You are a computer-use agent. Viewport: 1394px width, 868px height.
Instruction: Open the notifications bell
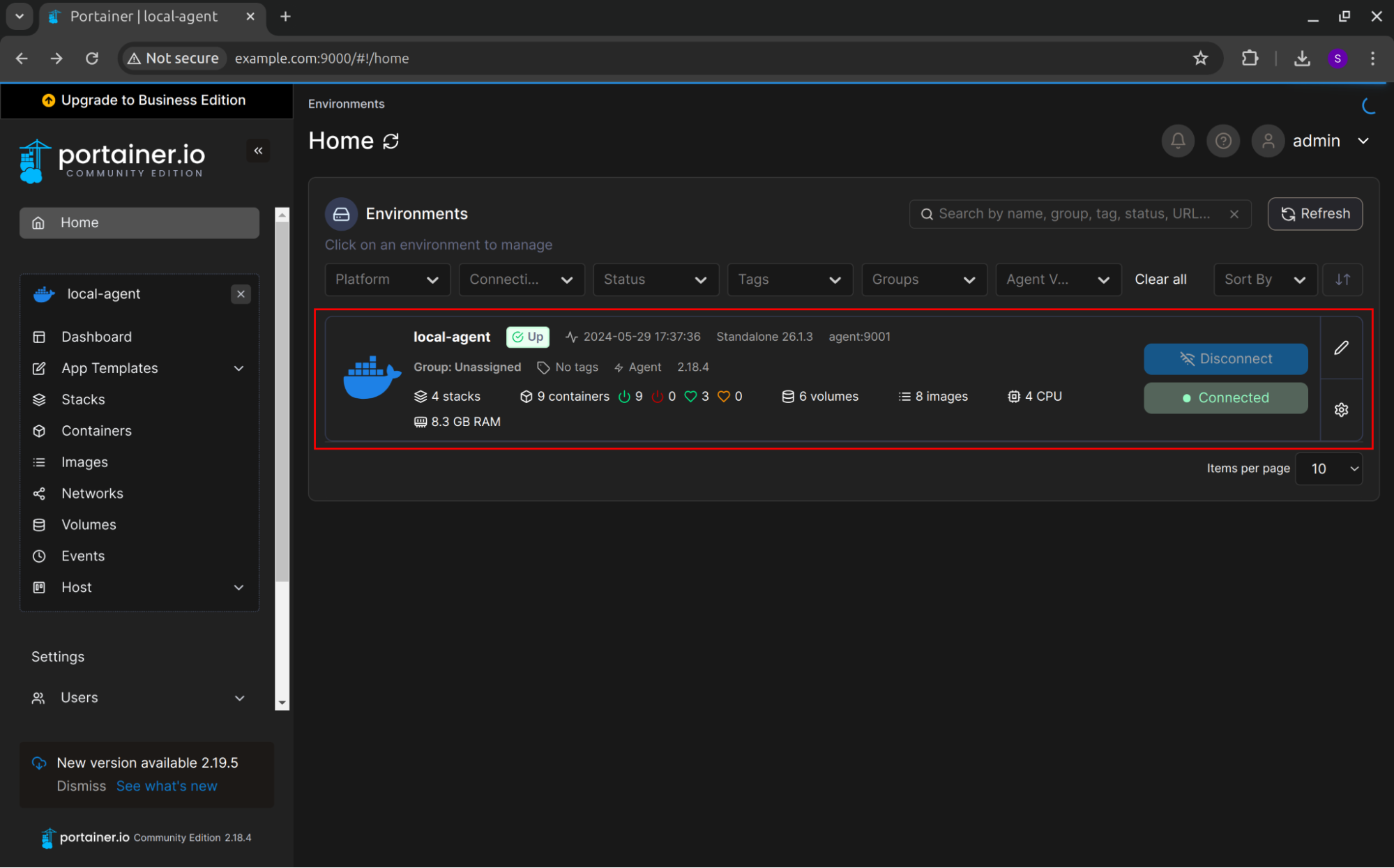tap(1178, 141)
